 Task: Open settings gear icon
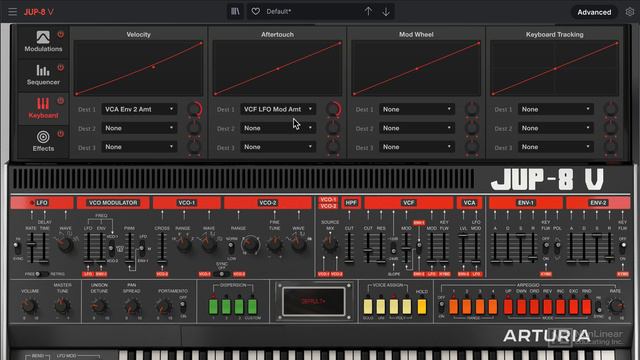630,12
